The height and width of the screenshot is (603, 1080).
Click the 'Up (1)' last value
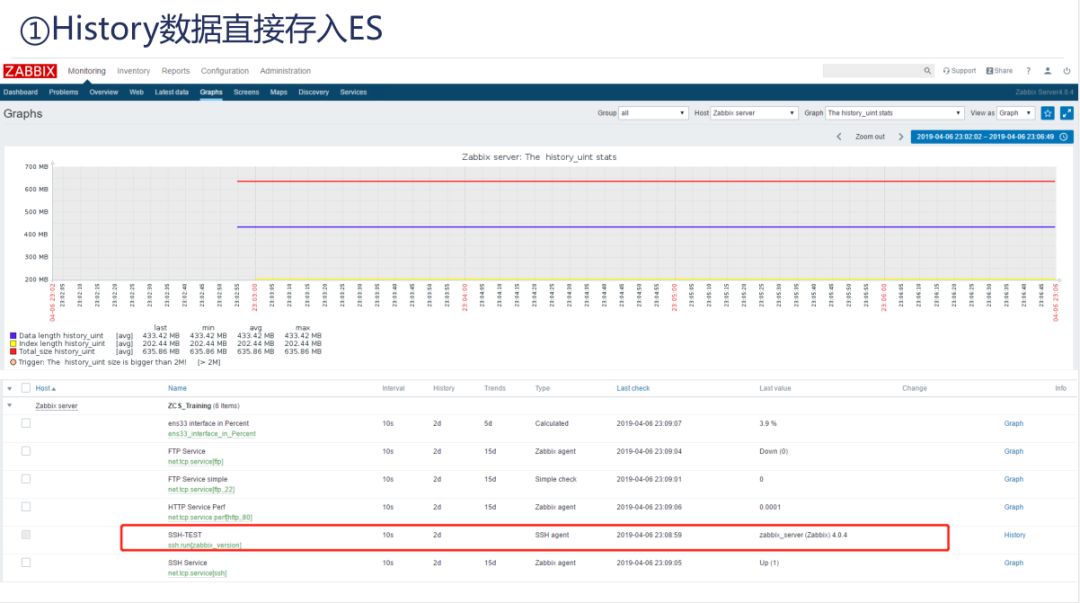click(x=769, y=563)
